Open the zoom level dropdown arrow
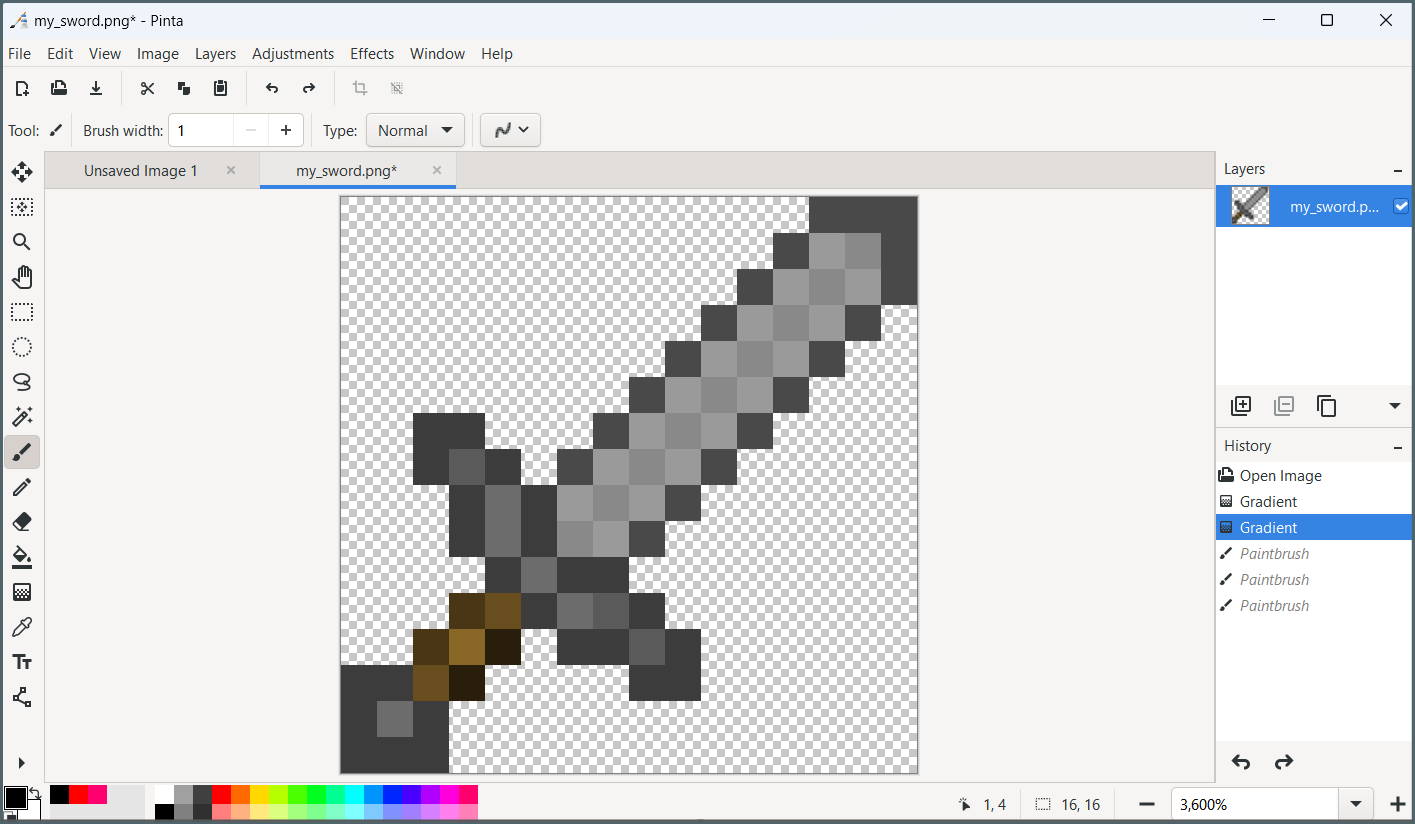 1356,804
